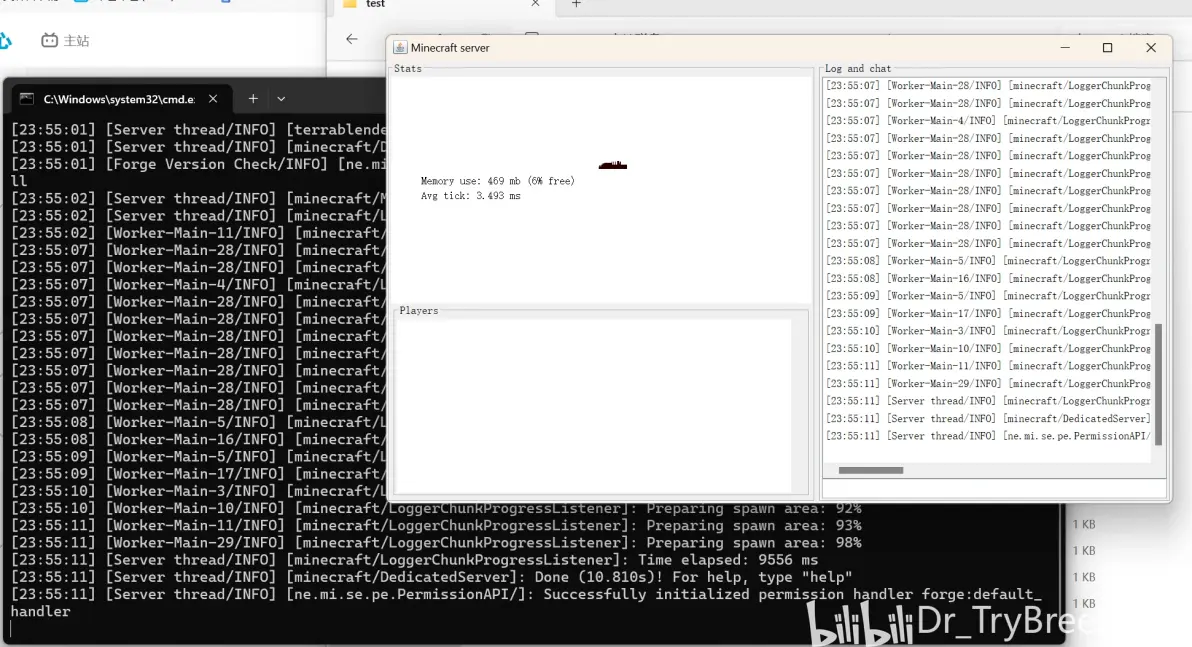Minimize the Minecraft server window
This screenshot has height=647, width=1192.
click(x=1065, y=47)
